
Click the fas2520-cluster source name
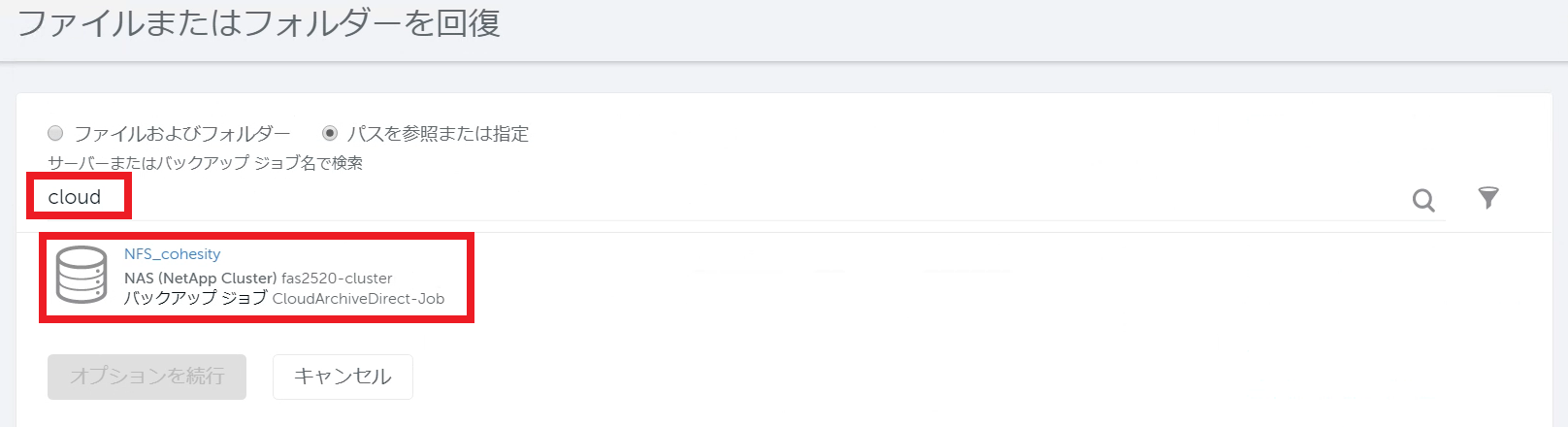pos(337,279)
